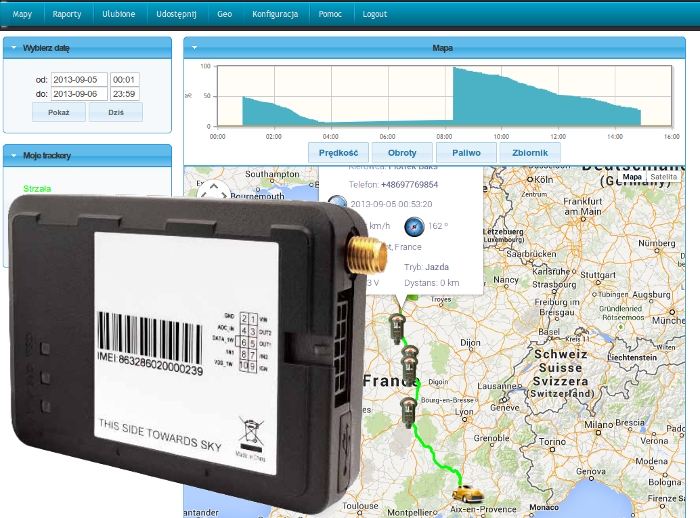This screenshot has height=518, width=700.
Task: Click the Pokaż button
Action: click(58, 112)
